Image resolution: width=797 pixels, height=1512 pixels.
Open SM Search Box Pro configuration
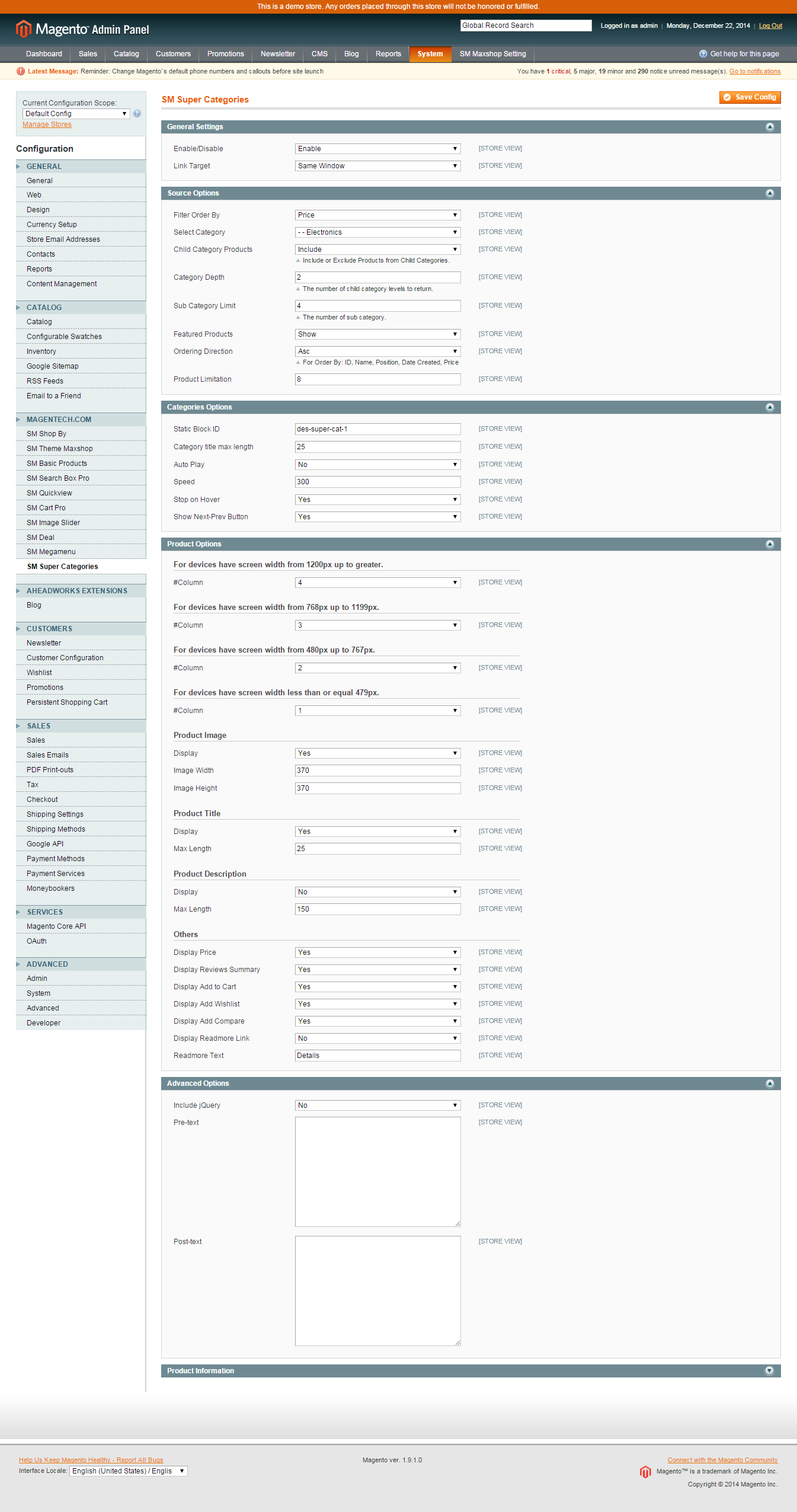(81, 478)
